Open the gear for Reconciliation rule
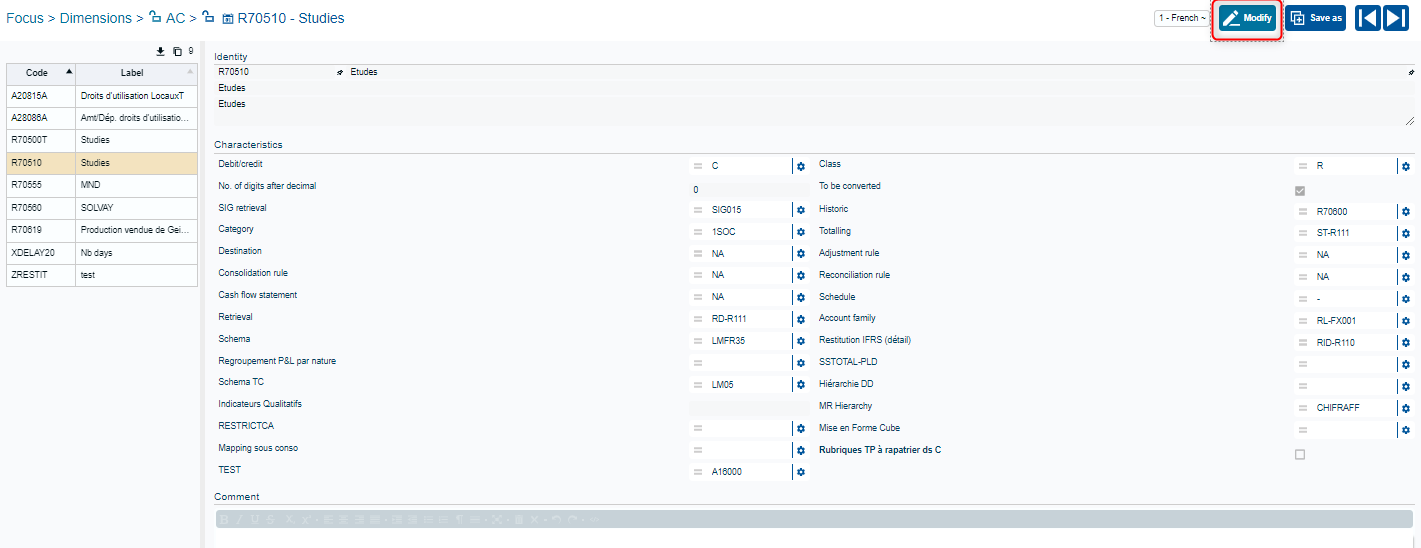This screenshot has width=1421, height=548. [1405, 277]
